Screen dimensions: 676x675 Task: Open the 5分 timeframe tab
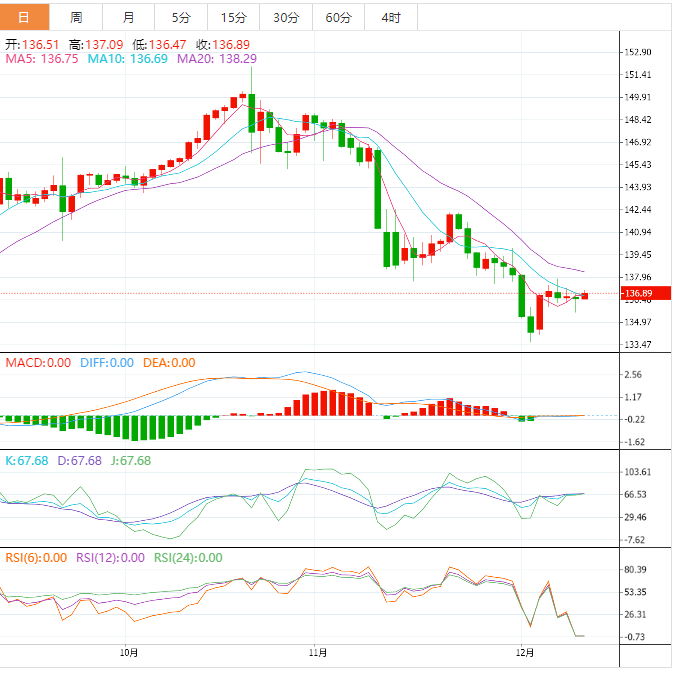(x=181, y=18)
